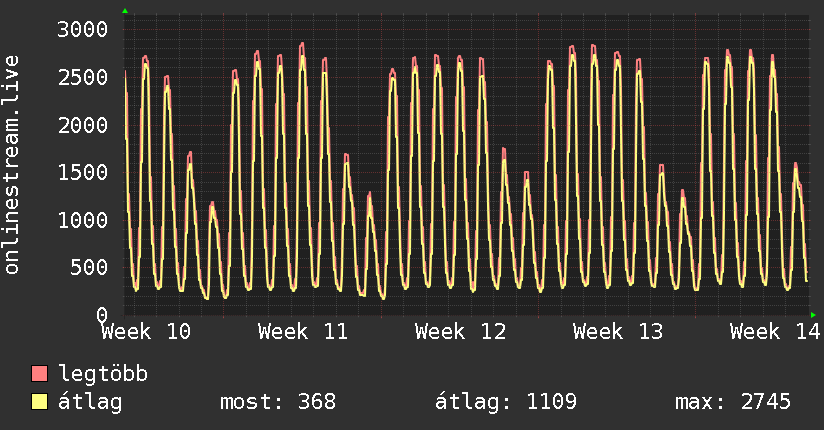Click the Week 11 axis label

coord(303,332)
